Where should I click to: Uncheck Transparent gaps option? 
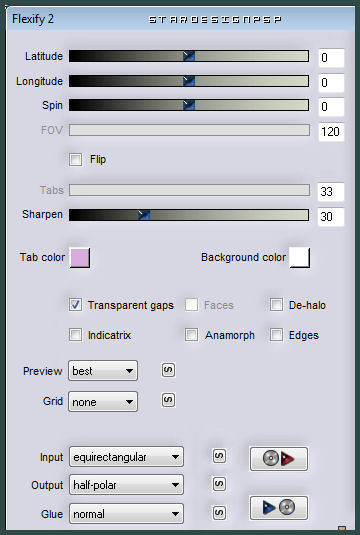(75, 305)
